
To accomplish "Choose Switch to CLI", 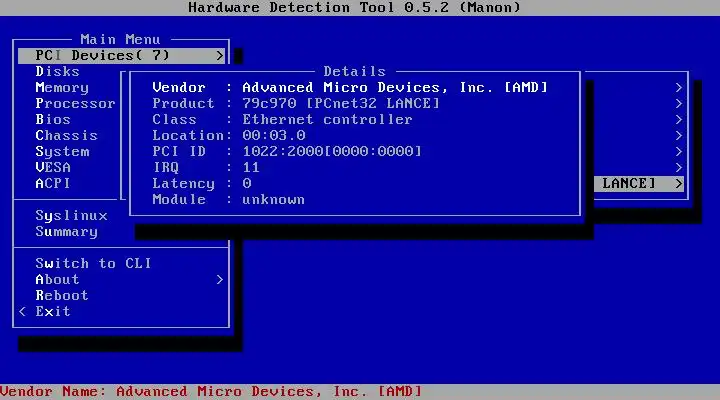I will [x=93, y=264].
